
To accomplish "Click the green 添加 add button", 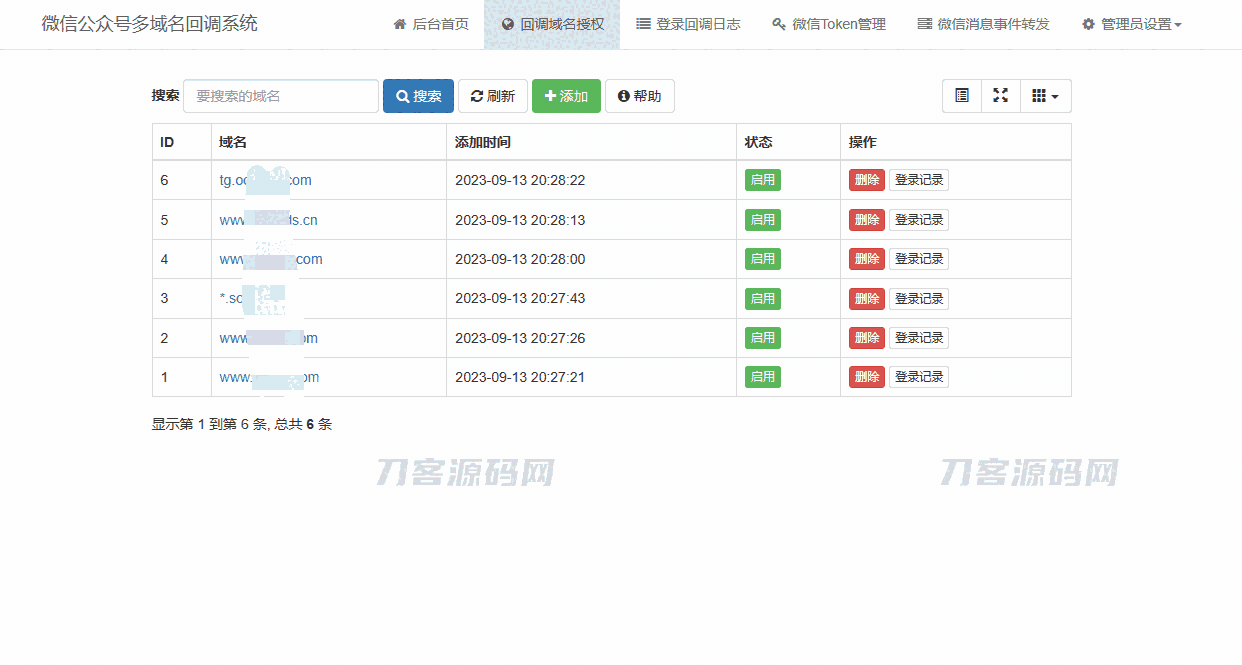I will point(566,96).
